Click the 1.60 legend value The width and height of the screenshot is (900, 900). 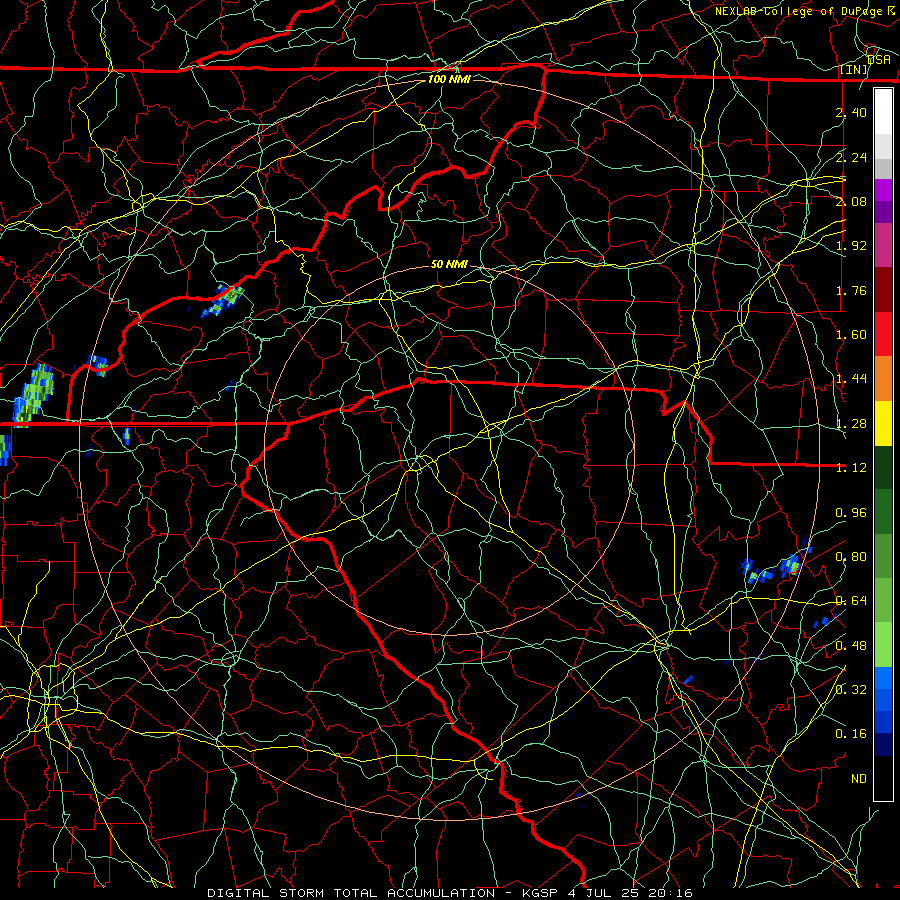point(851,335)
